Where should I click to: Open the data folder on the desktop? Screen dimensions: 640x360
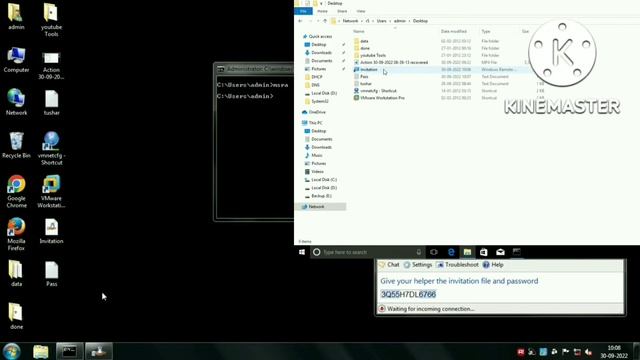[x=16, y=273]
